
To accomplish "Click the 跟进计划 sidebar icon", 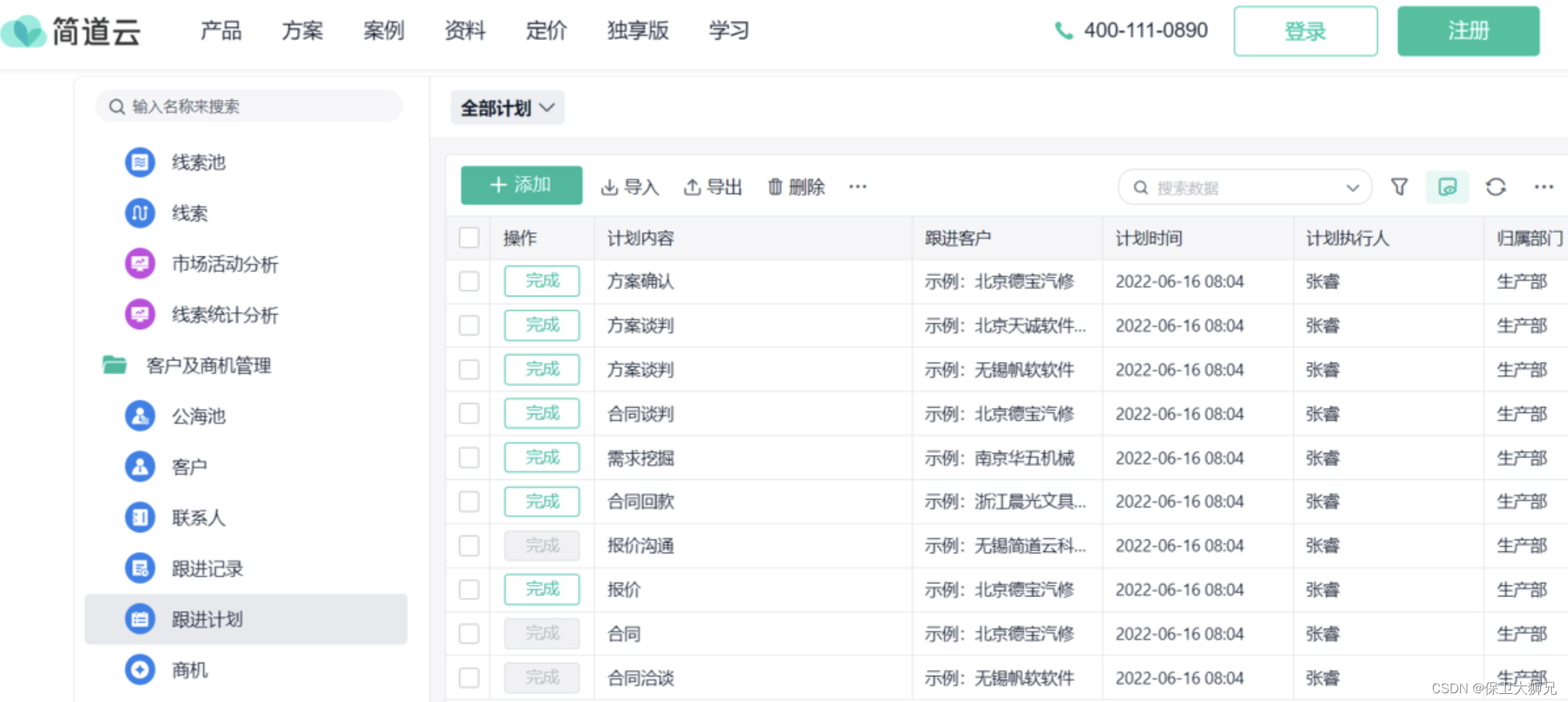I will tap(140, 619).
